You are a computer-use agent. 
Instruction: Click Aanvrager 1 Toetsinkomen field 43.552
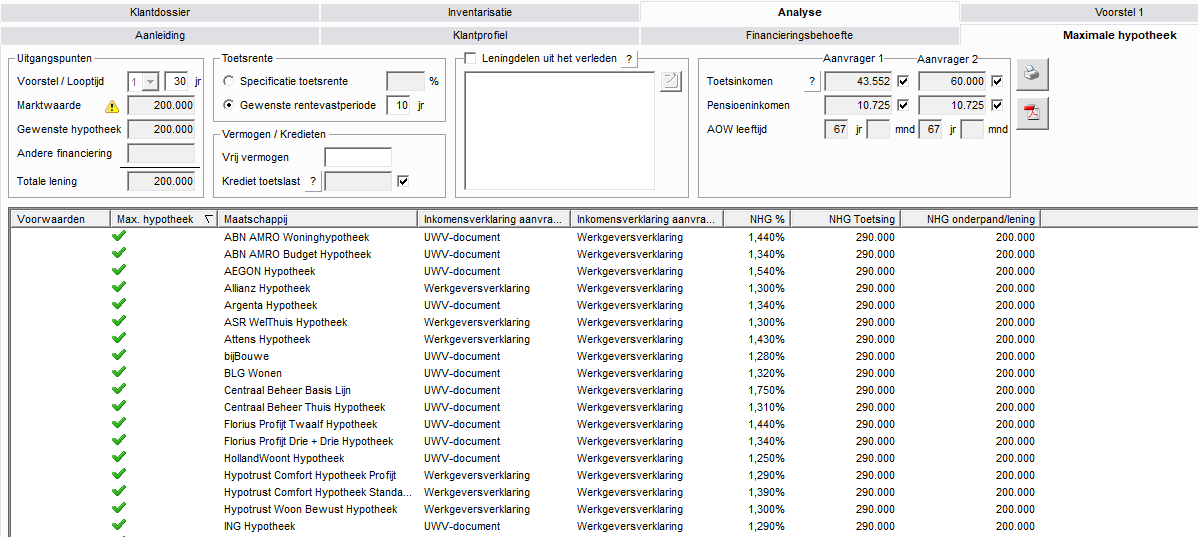pyautogui.click(x=859, y=82)
